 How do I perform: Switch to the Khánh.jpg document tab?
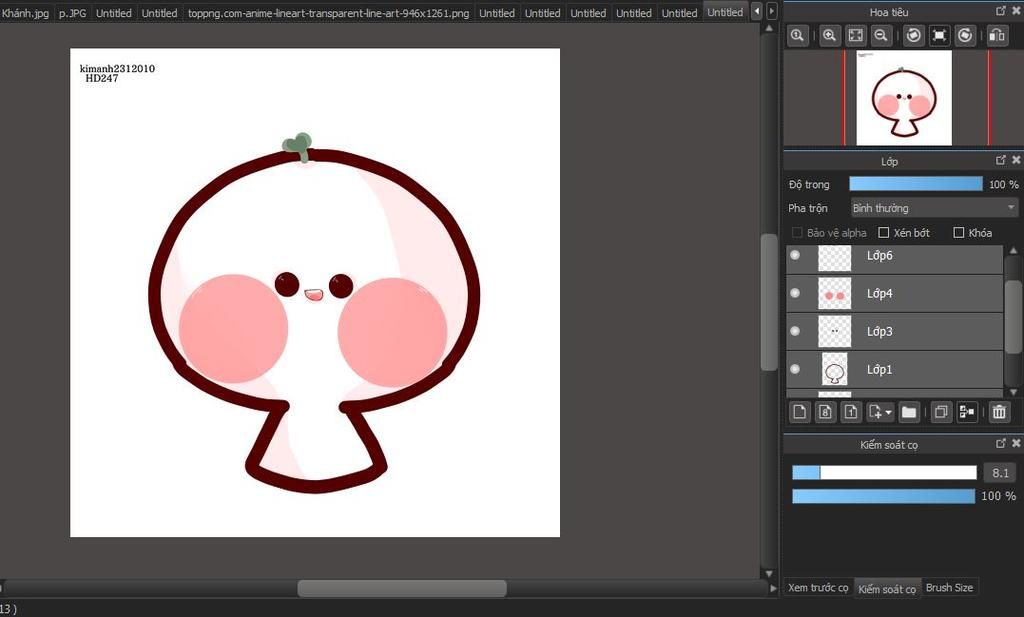pyautogui.click(x=25, y=12)
